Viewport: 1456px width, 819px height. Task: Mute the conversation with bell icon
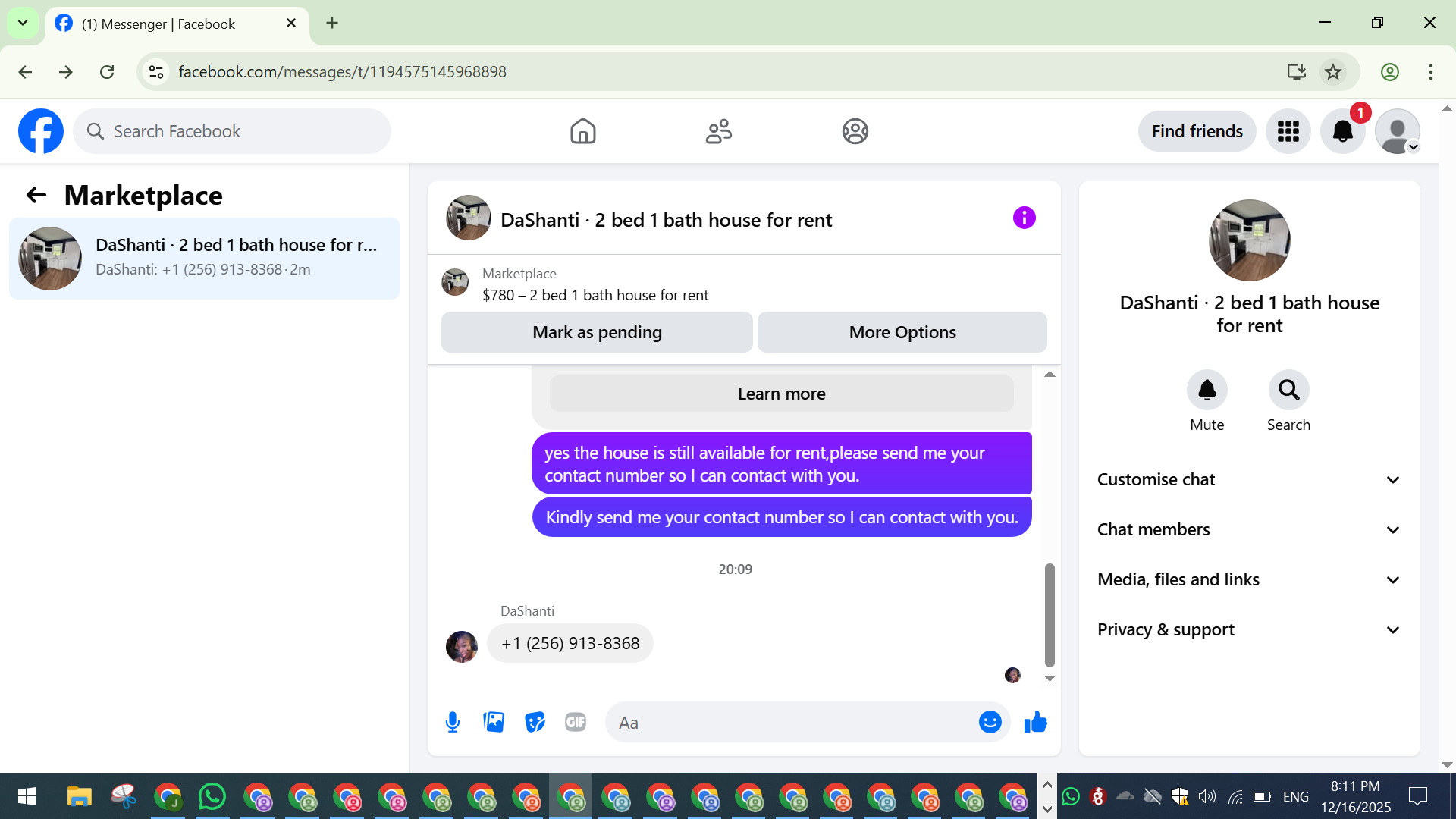1207,390
